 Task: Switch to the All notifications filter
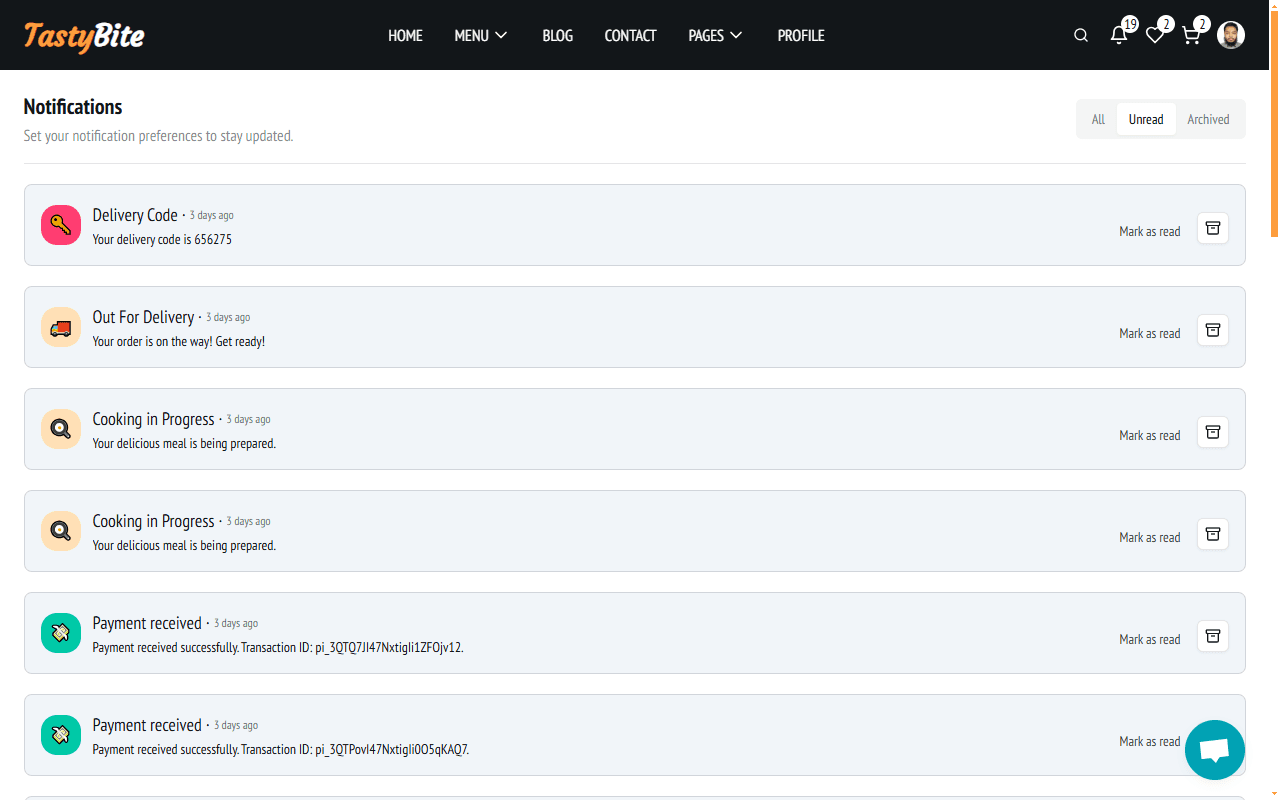1098,119
